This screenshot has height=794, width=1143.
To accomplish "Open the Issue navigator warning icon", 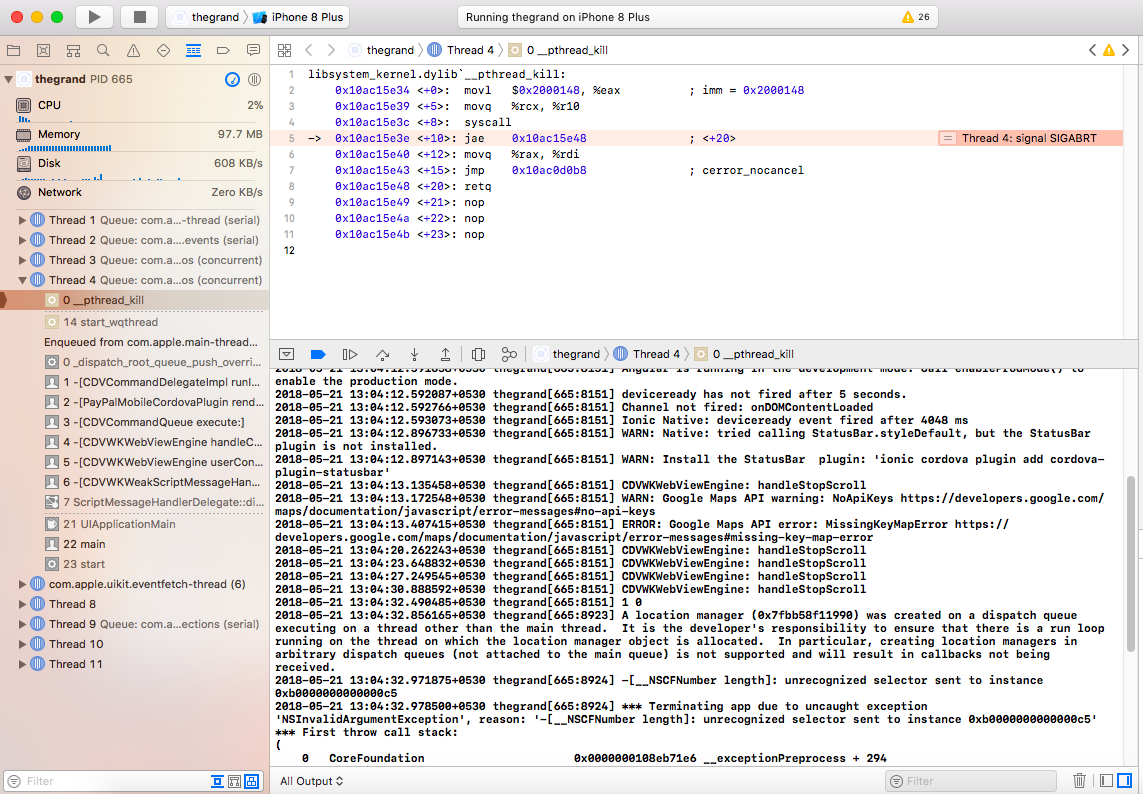I will pos(133,50).
